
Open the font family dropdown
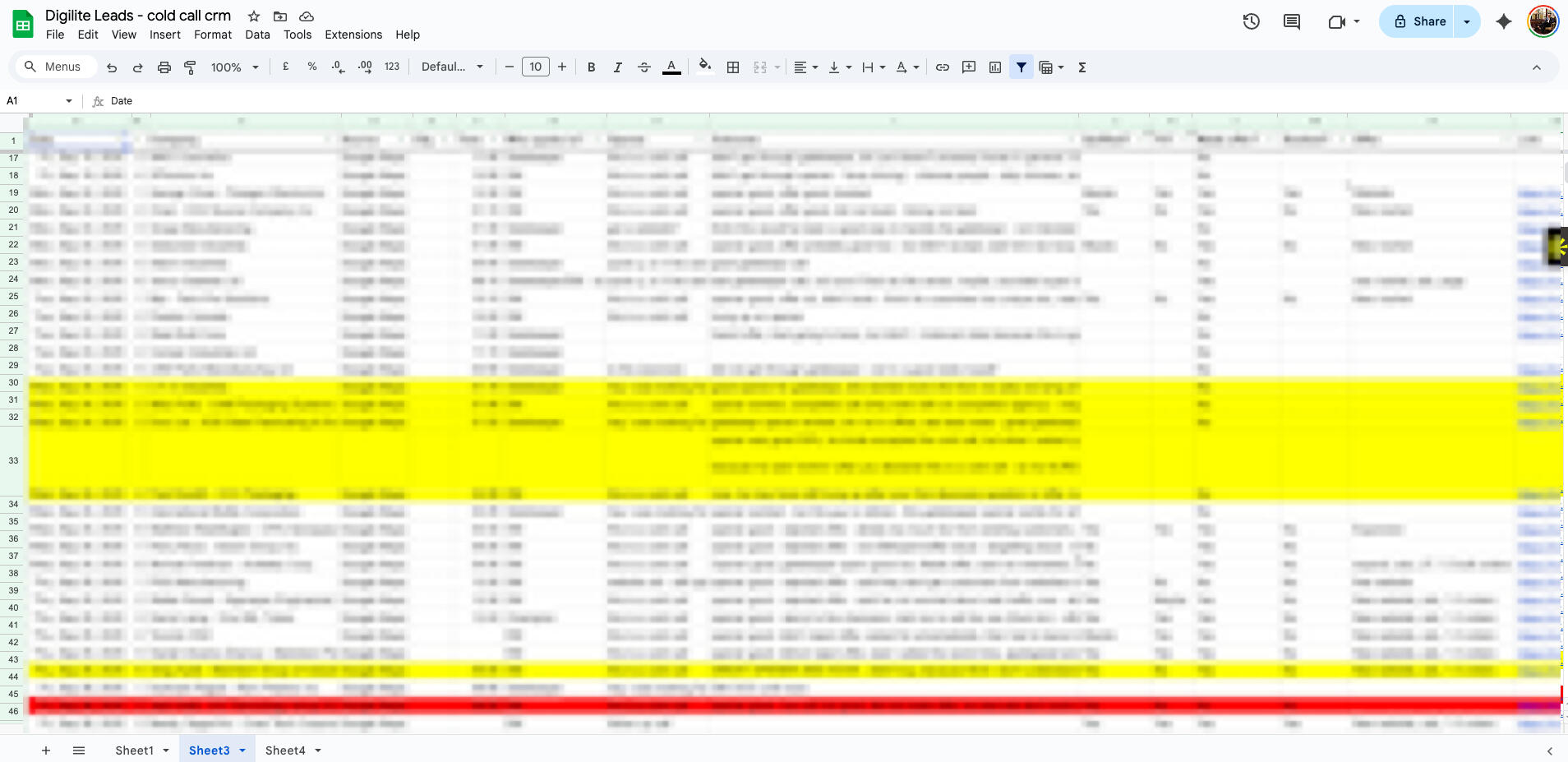452,67
